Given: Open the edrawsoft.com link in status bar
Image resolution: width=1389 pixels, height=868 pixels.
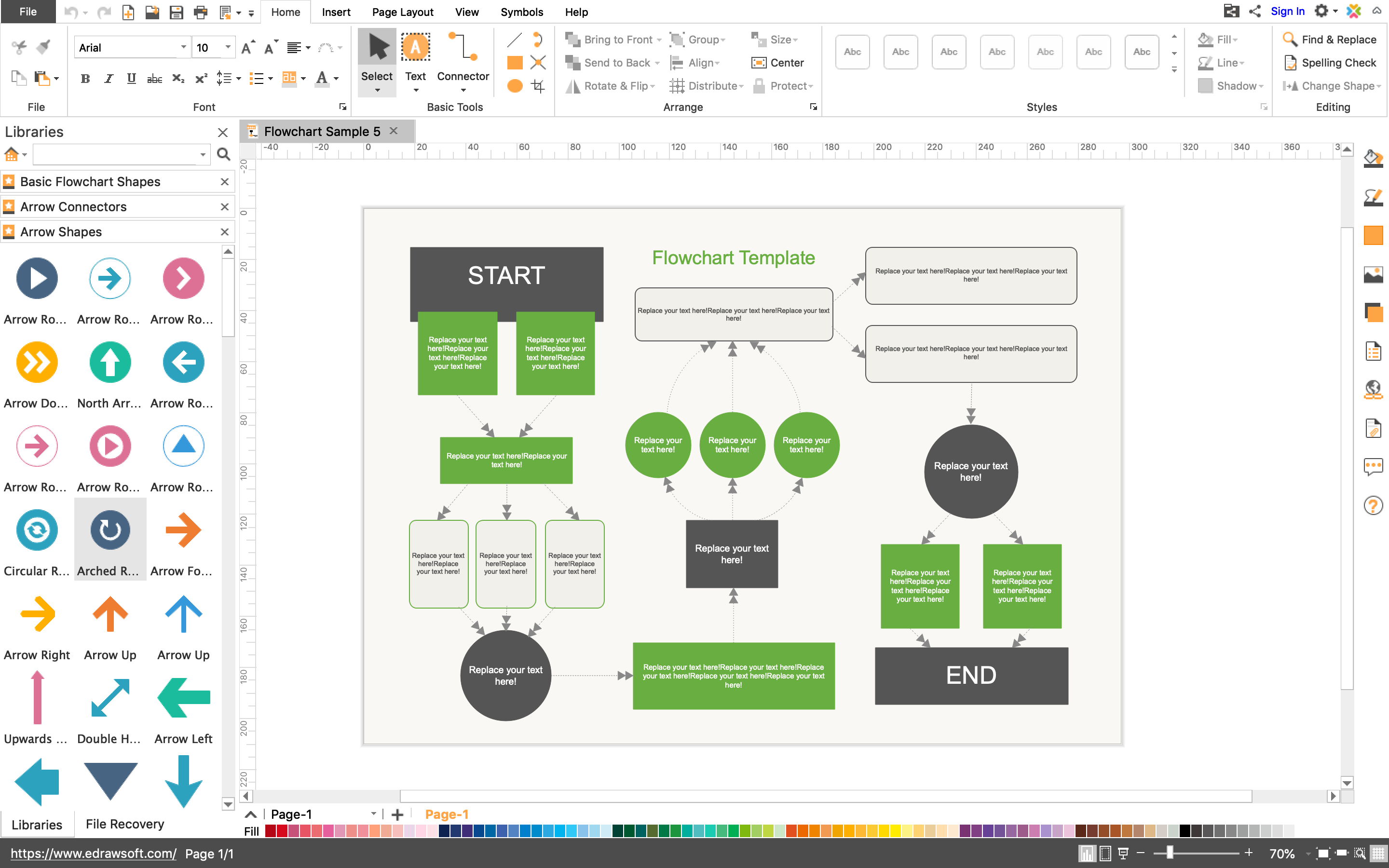Looking at the screenshot, I should tap(93, 854).
